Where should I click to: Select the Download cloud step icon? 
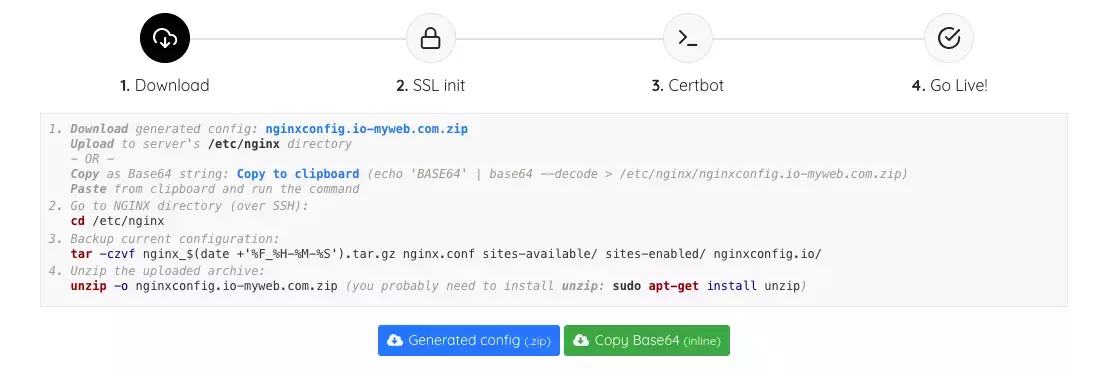coord(165,38)
